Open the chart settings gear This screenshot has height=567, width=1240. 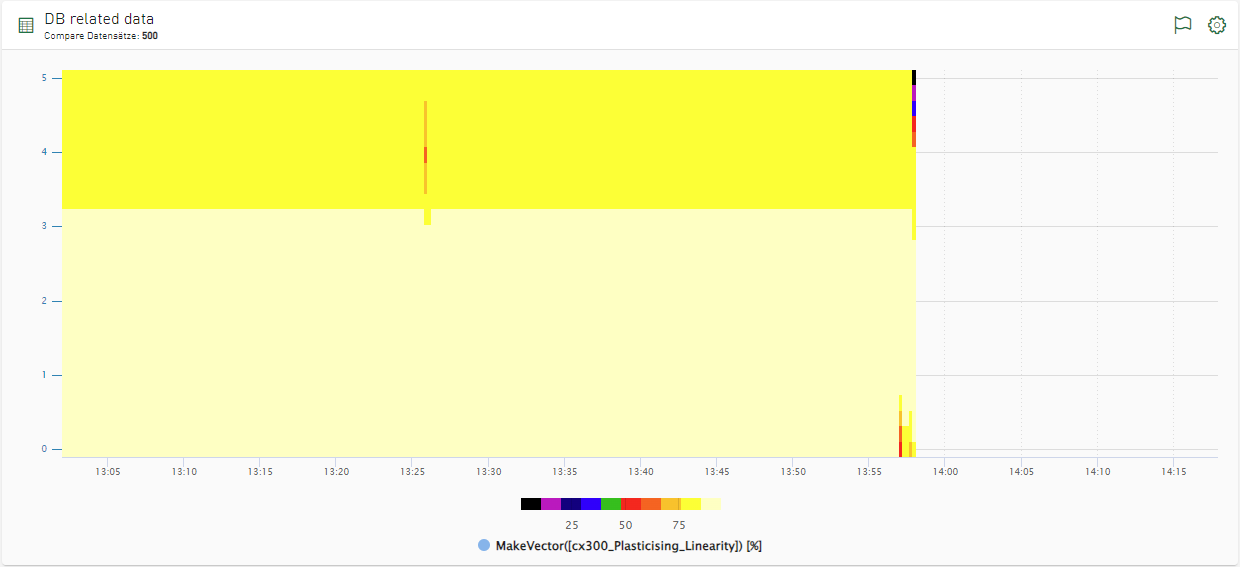click(1217, 25)
